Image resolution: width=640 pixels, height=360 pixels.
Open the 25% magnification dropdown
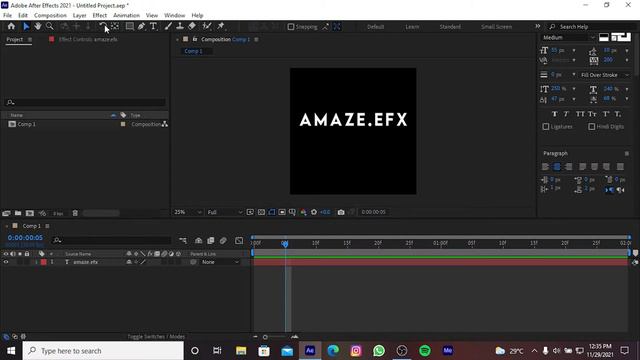[x=188, y=212]
